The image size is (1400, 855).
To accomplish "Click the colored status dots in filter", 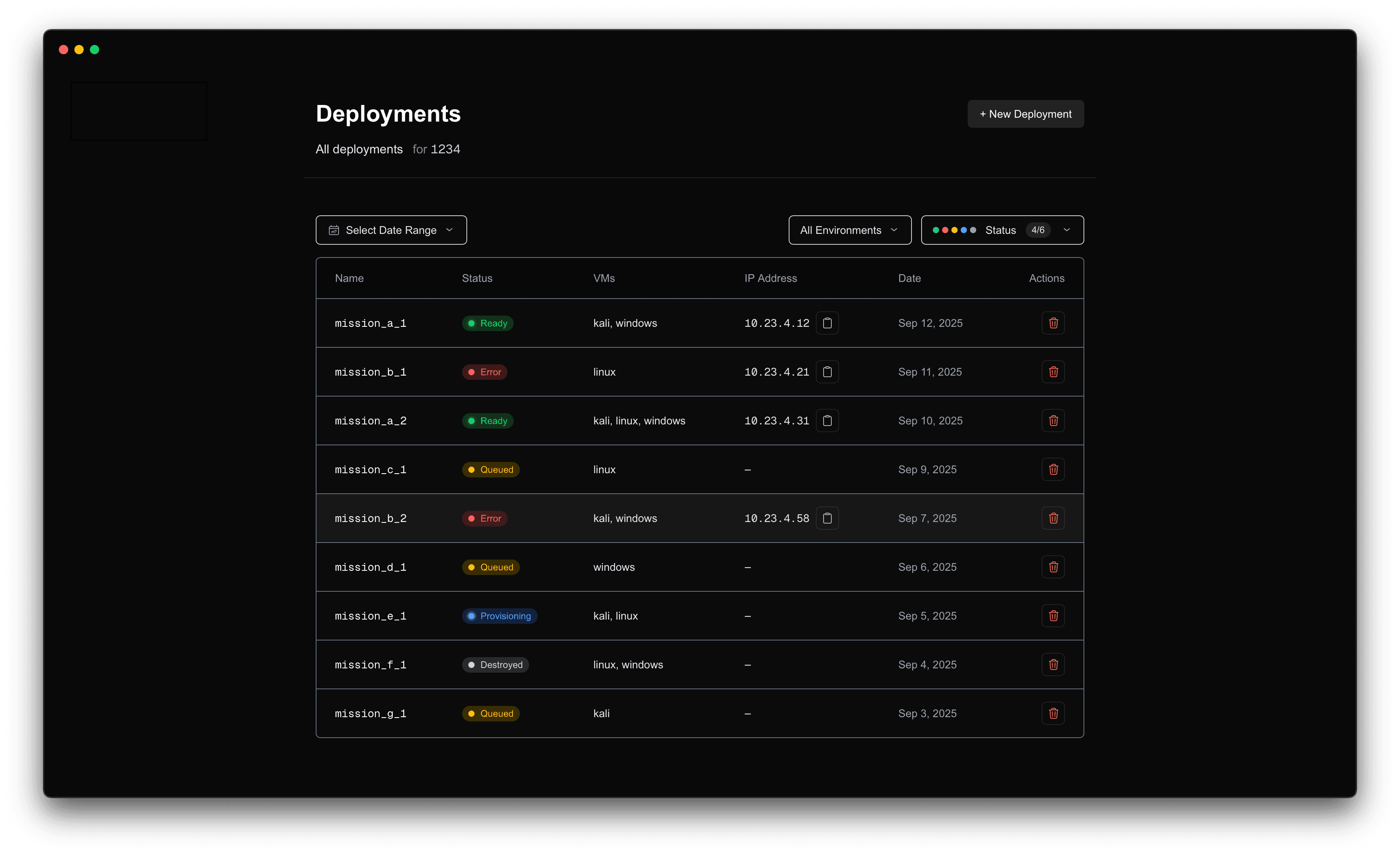I will [954, 230].
